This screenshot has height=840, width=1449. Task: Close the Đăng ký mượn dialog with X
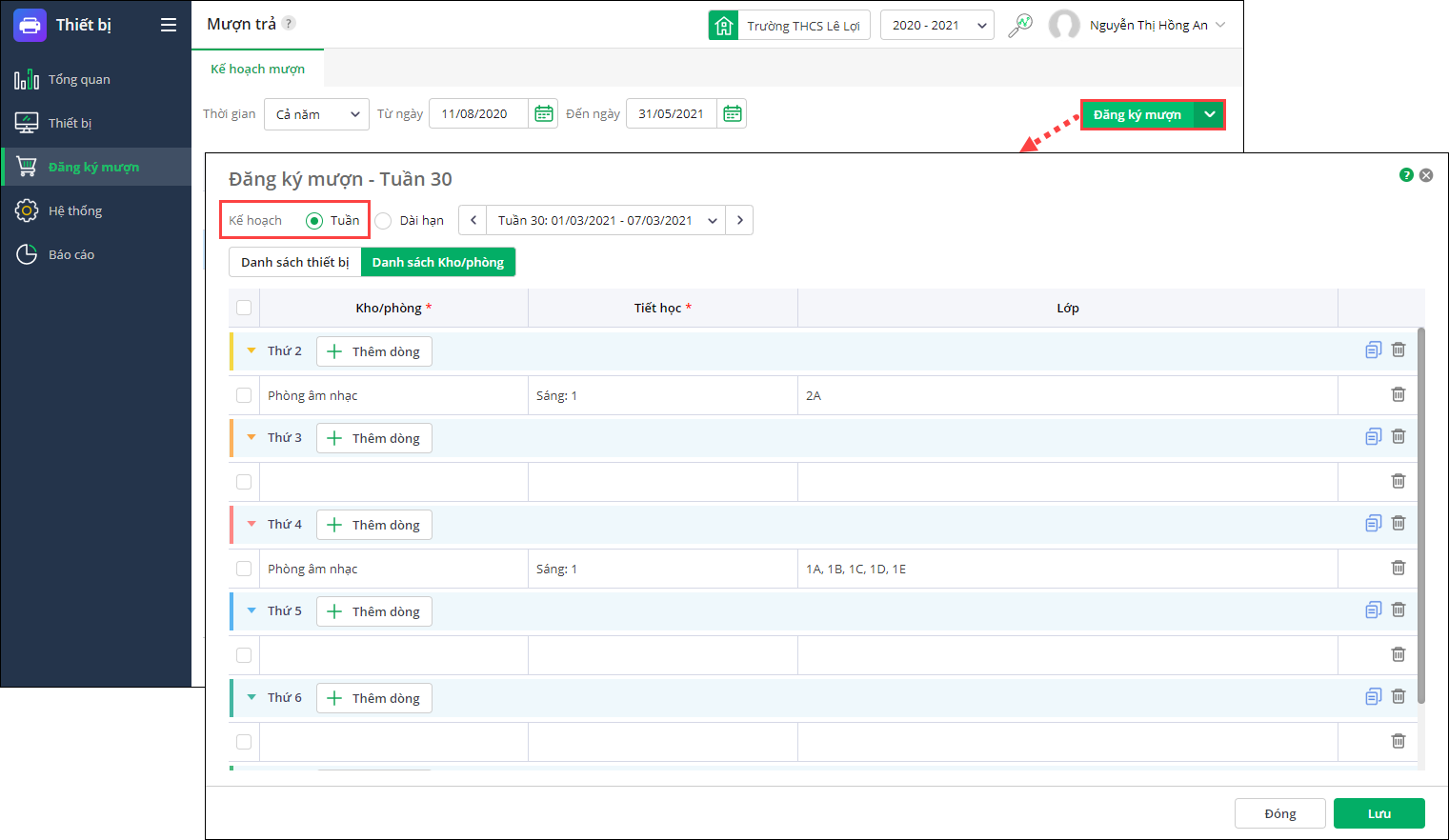(1426, 175)
